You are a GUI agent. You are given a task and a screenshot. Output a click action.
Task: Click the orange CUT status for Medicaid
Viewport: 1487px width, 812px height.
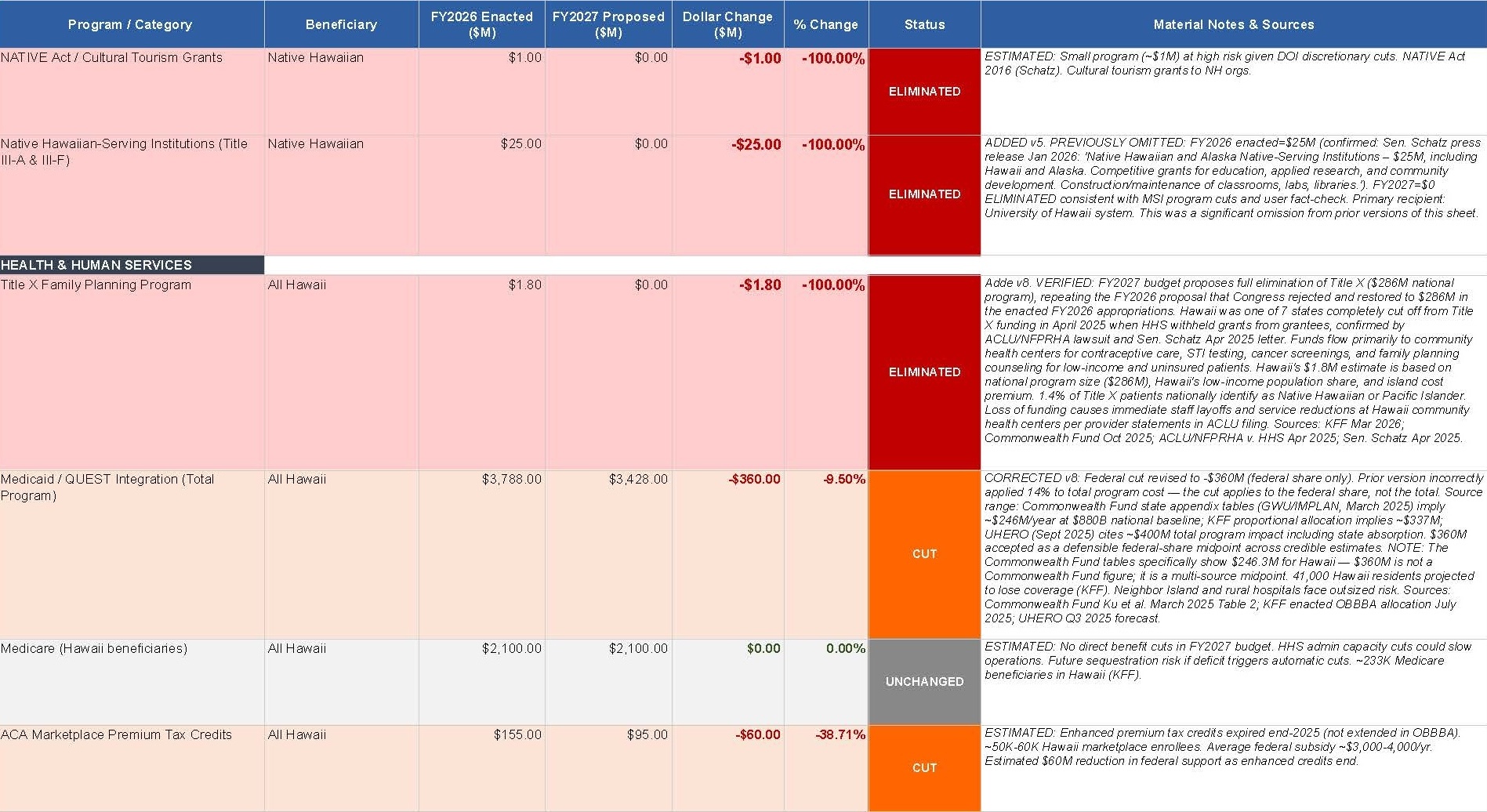924,554
